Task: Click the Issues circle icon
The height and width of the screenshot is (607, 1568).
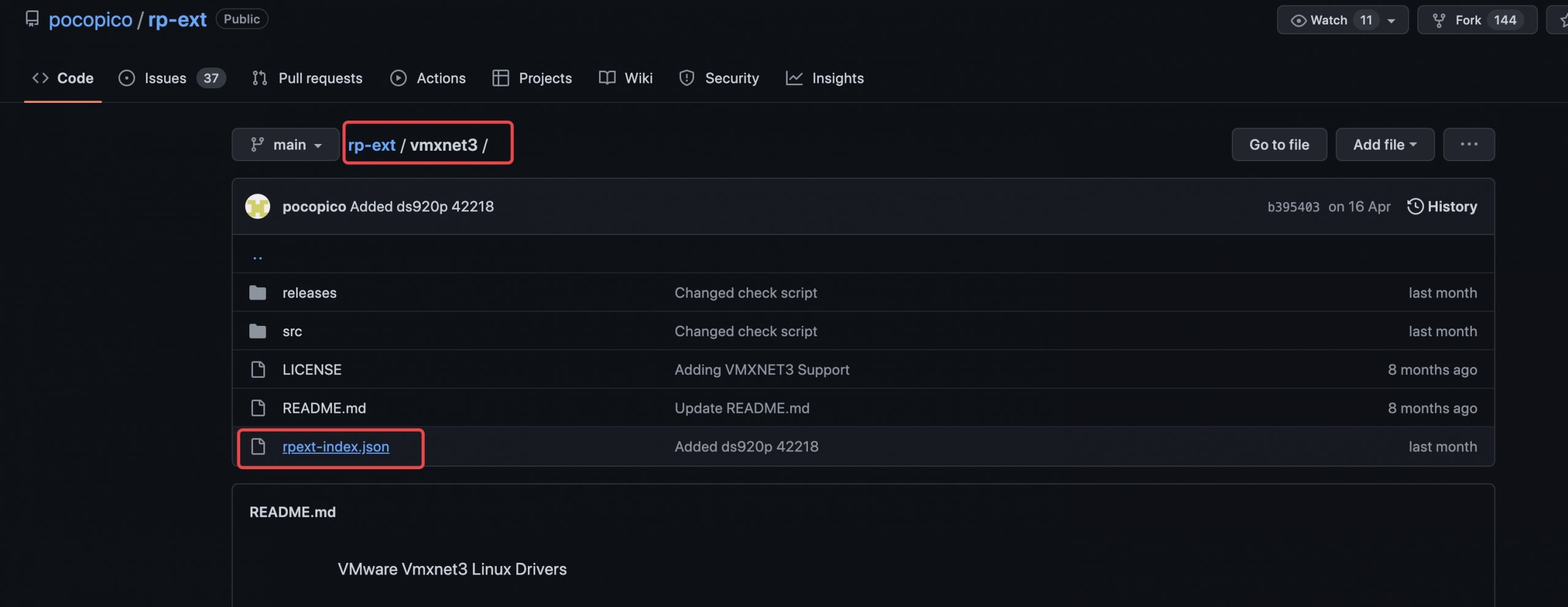Action: (x=127, y=78)
